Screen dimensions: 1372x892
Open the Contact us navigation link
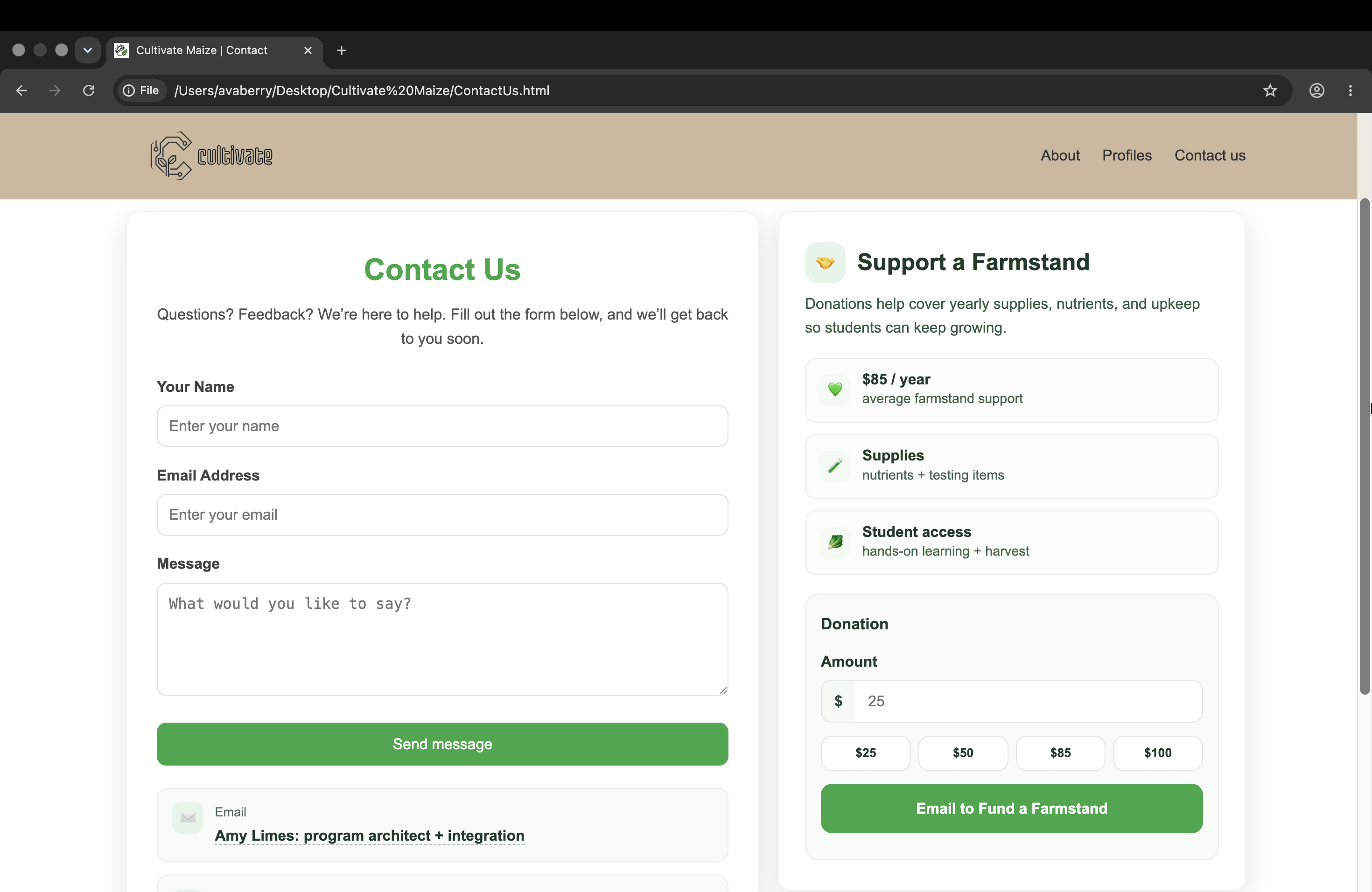pos(1210,155)
